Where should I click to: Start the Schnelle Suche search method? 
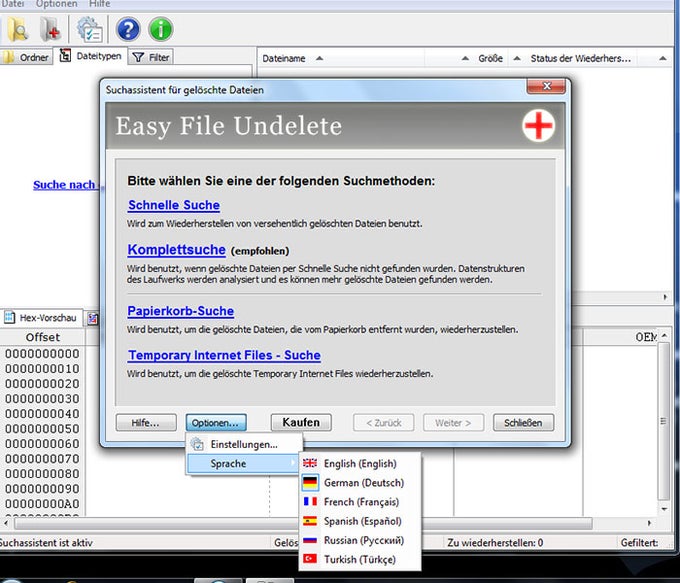click(174, 205)
